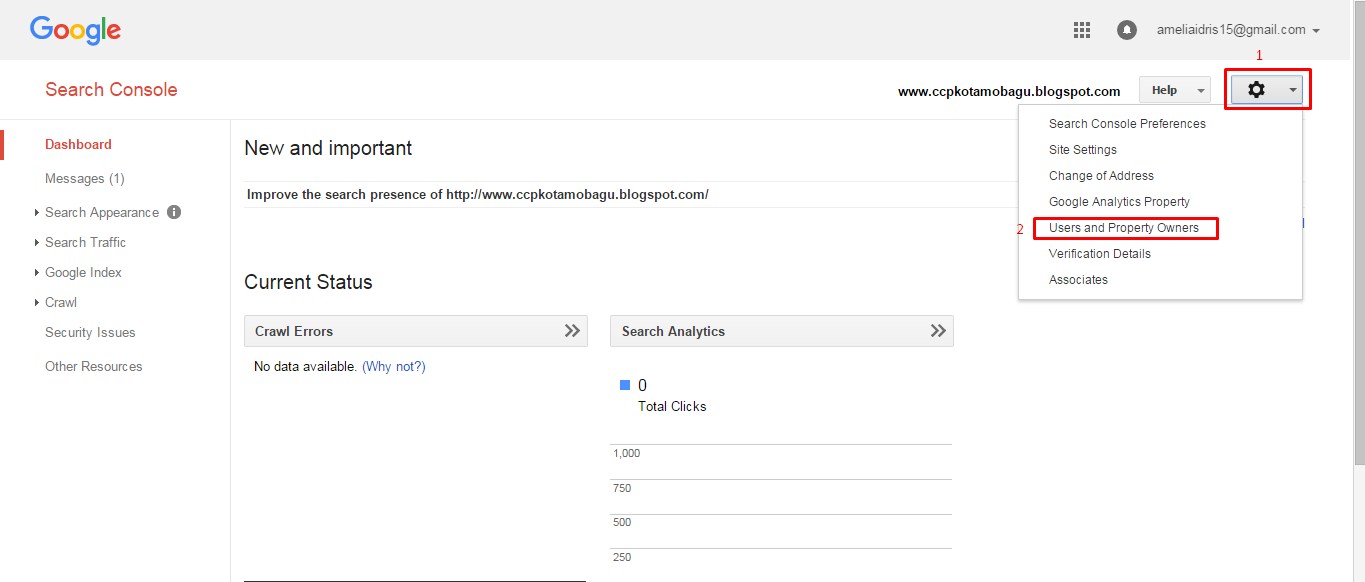Click the 1,000 chart axis label

(x=626, y=453)
